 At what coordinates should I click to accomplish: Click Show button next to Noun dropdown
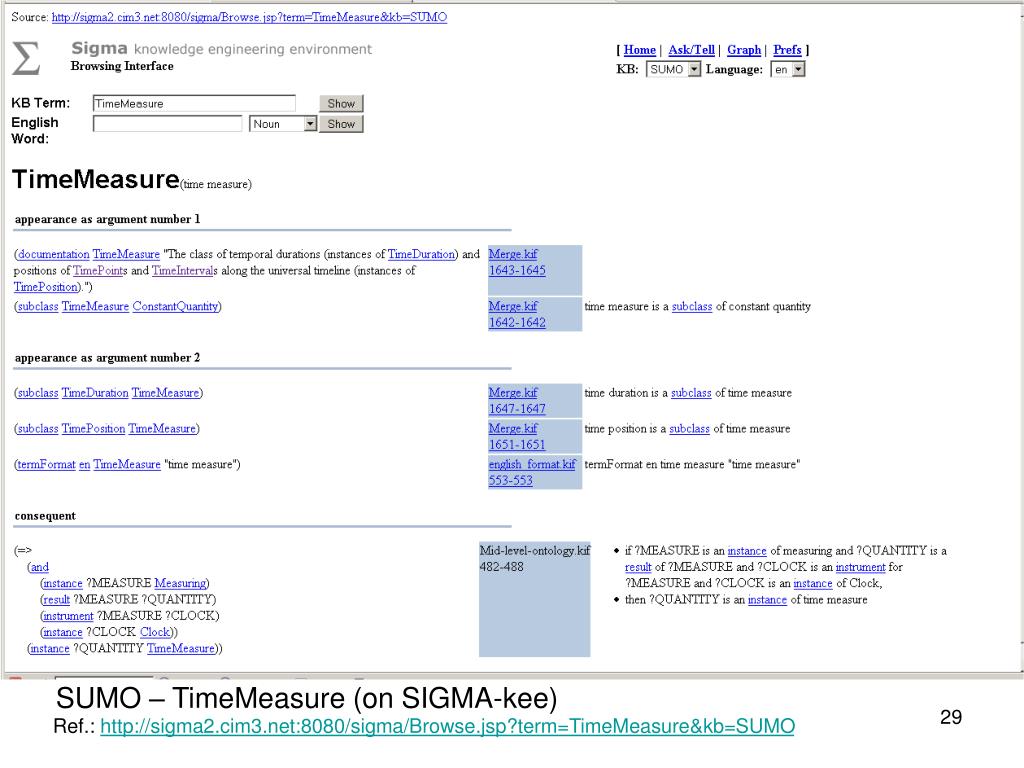pos(341,123)
